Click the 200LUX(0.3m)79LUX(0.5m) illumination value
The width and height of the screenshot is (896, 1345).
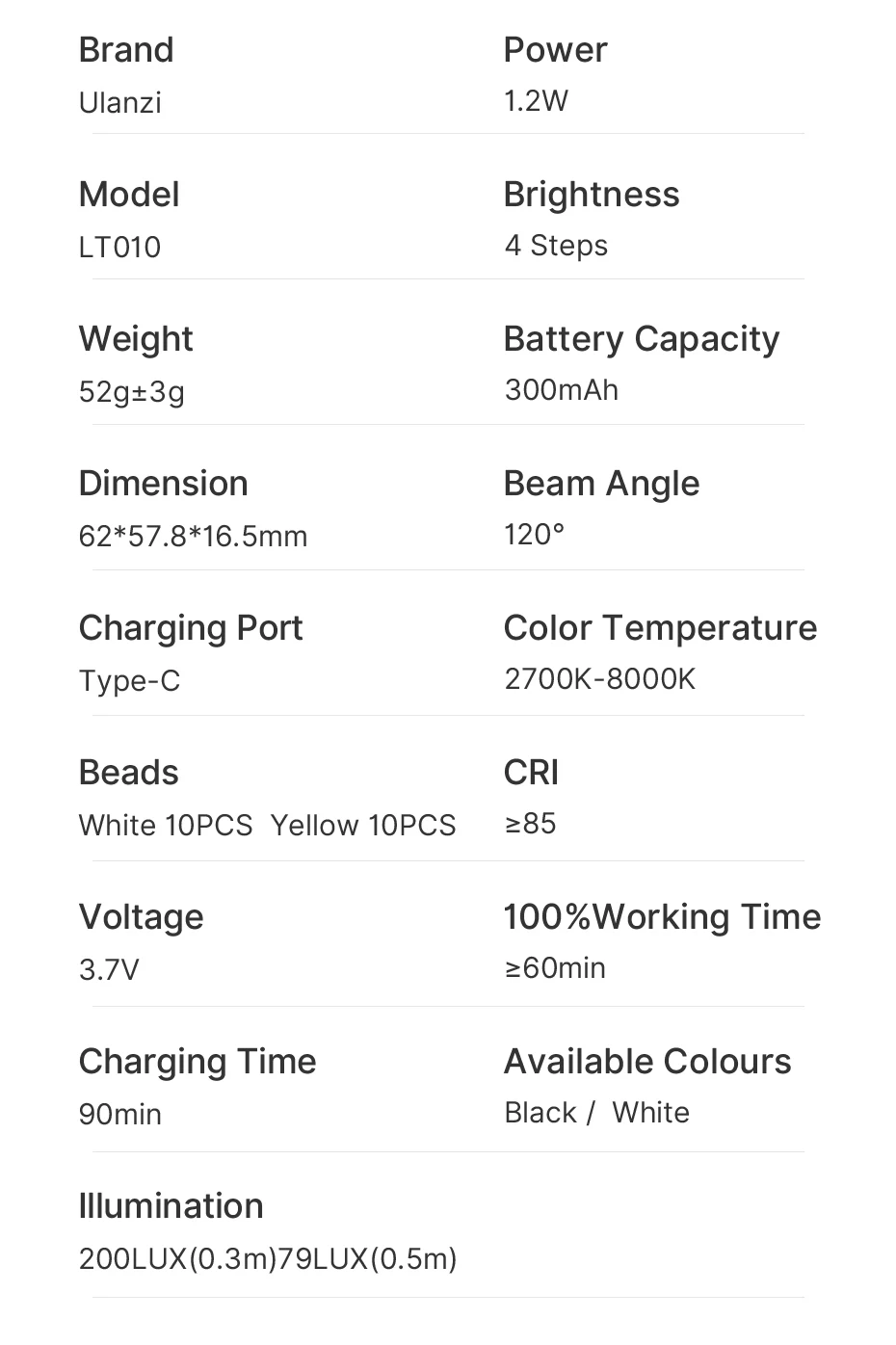(268, 1258)
